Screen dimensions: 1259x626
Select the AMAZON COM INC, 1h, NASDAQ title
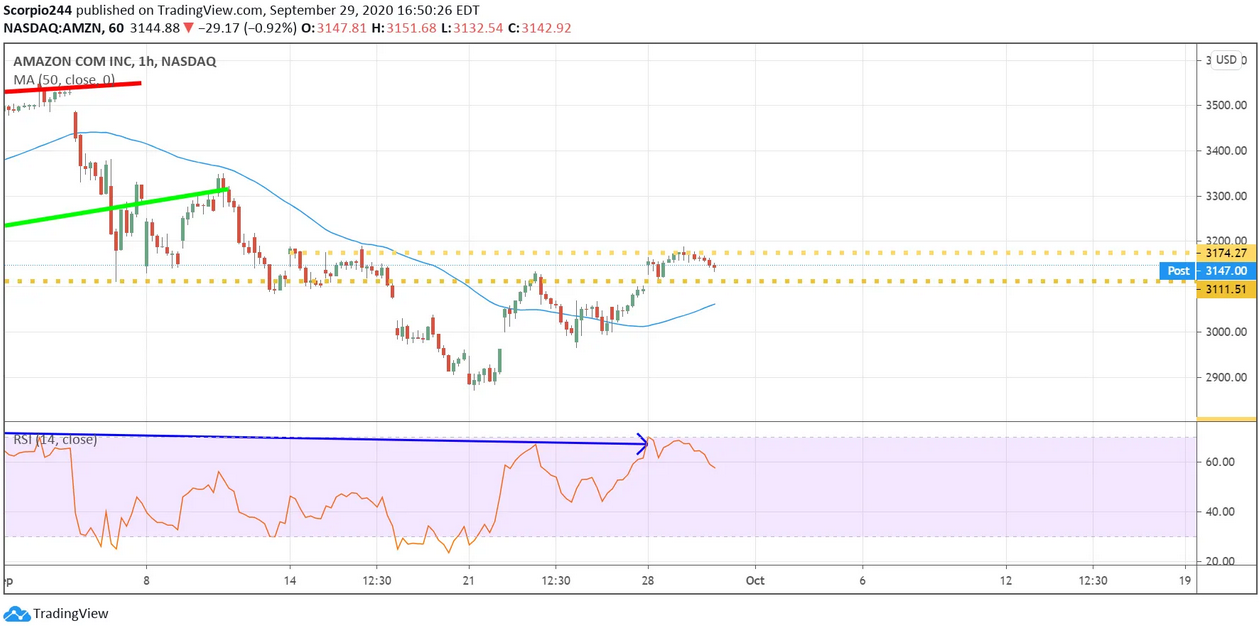114,61
